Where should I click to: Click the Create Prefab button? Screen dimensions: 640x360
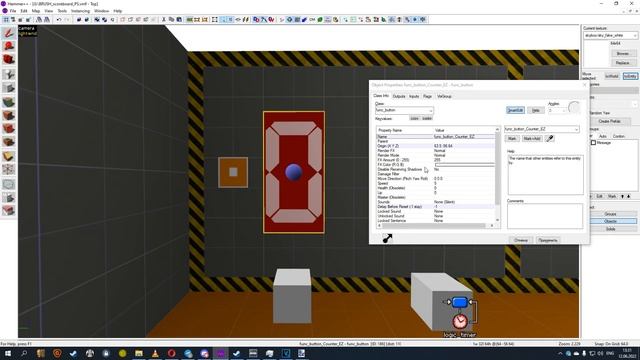pyautogui.click(x=609, y=121)
